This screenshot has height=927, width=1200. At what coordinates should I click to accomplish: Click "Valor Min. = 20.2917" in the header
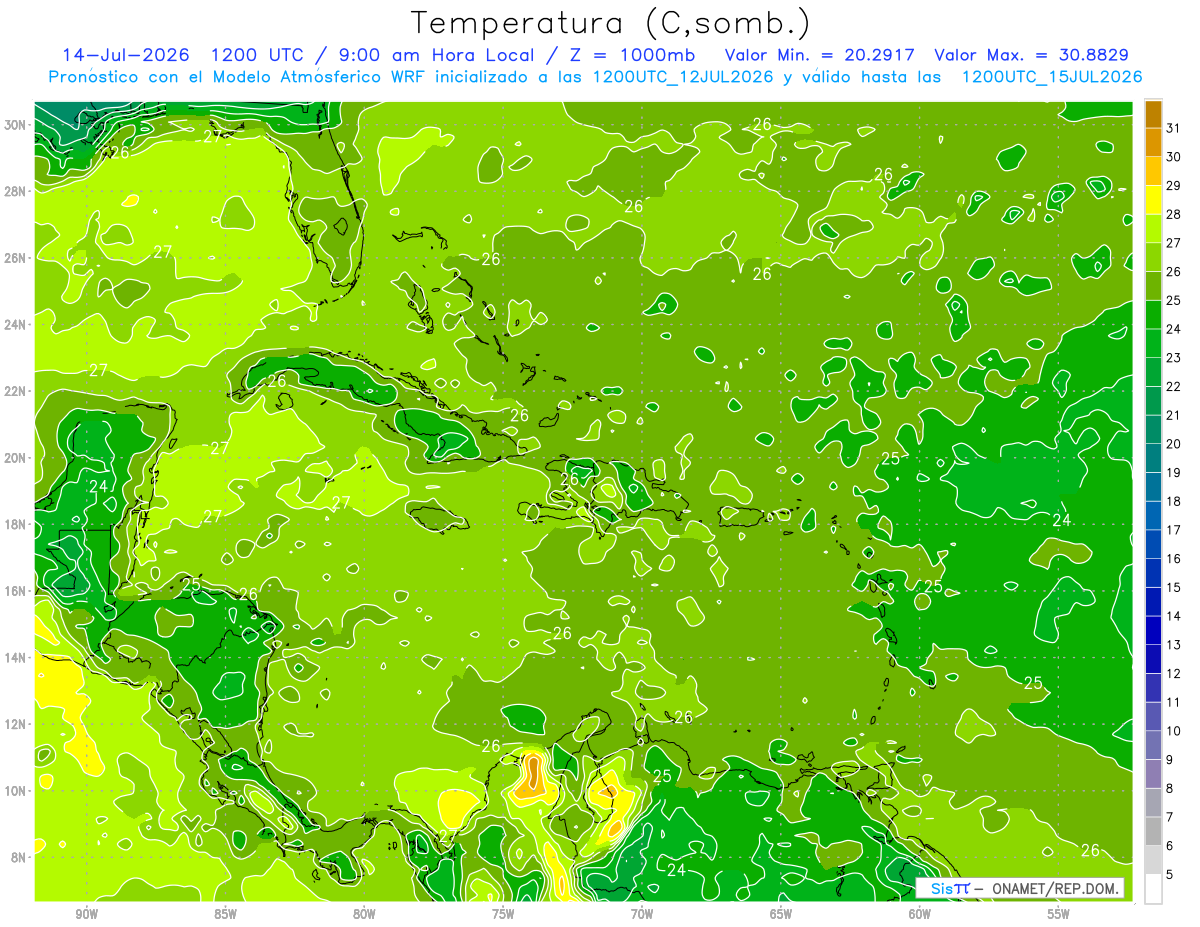[x=822, y=54]
